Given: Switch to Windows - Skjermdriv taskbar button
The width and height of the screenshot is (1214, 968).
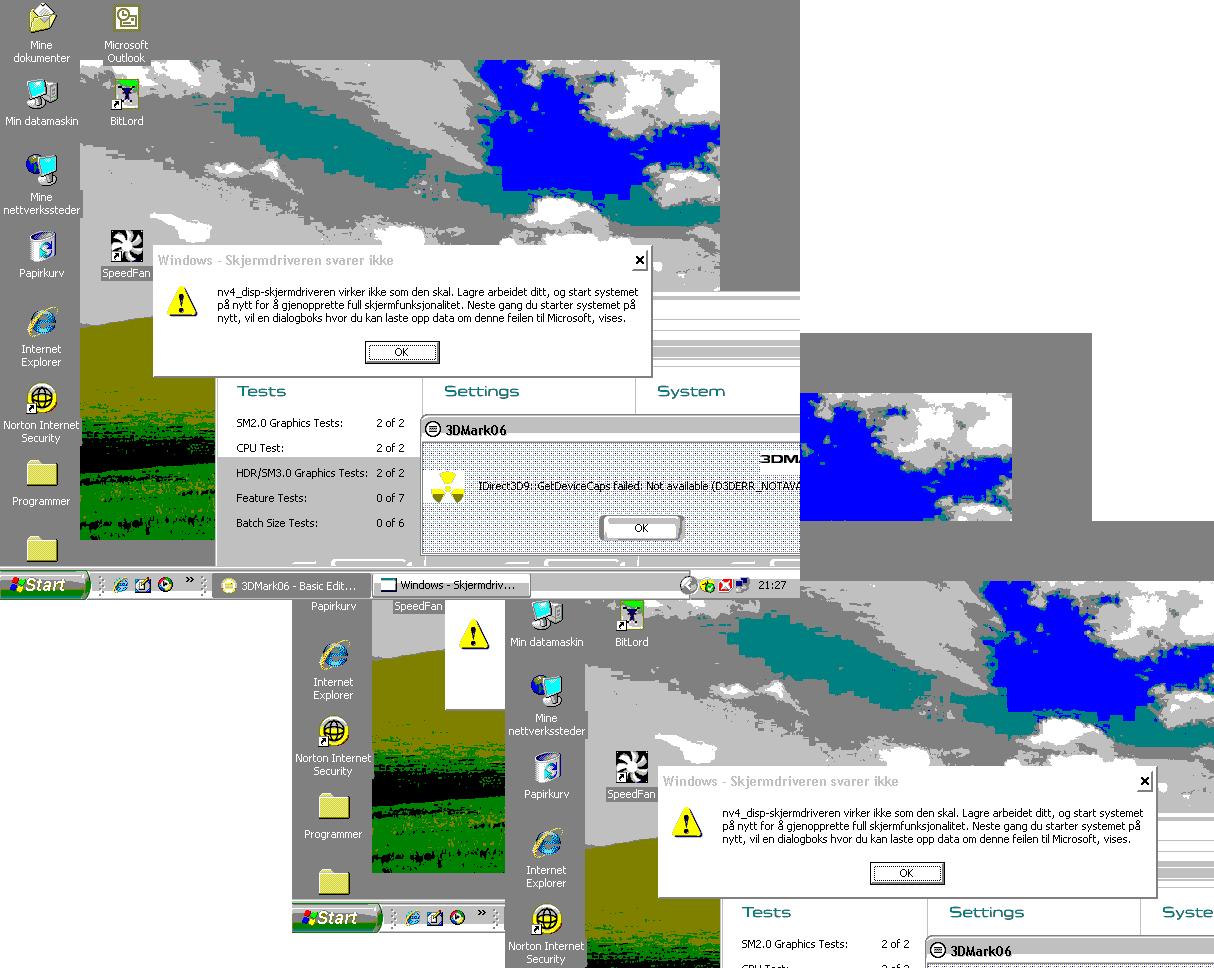Looking at the screenshot, I should coord(450,585).
